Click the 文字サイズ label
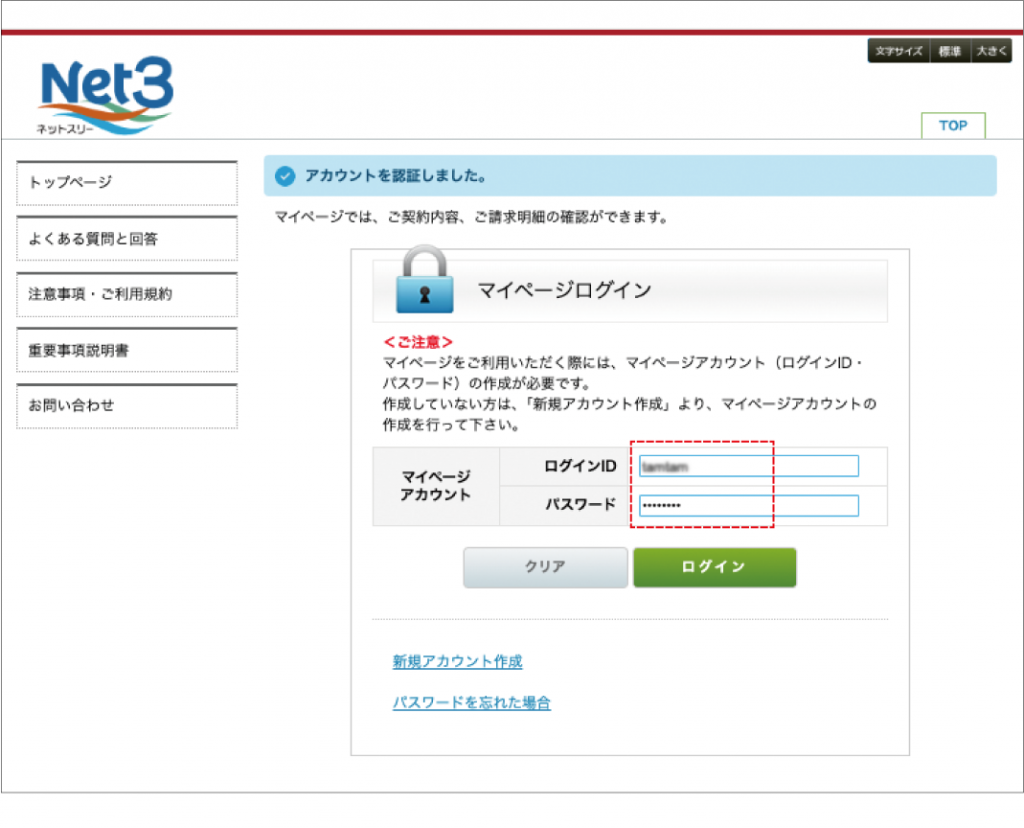Screen dimensions: 1024x828 tap(899, 51)
